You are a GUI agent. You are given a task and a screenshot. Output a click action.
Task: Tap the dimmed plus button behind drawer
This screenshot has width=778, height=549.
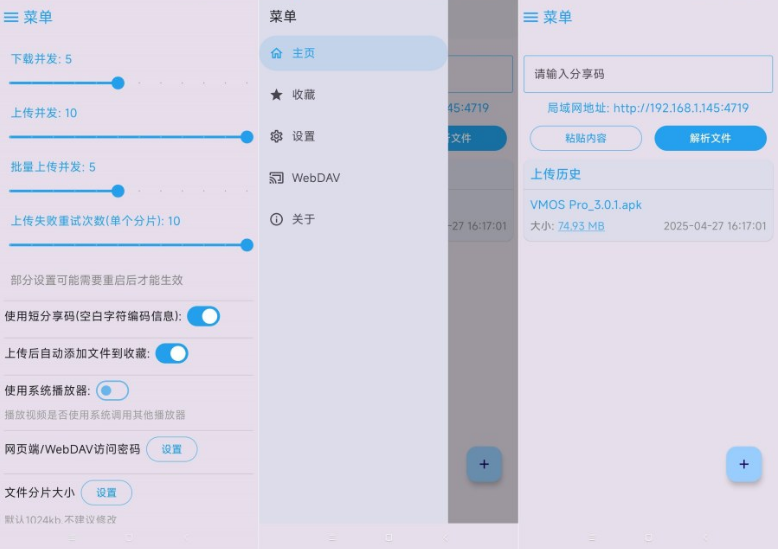click(x=484, y=464)
